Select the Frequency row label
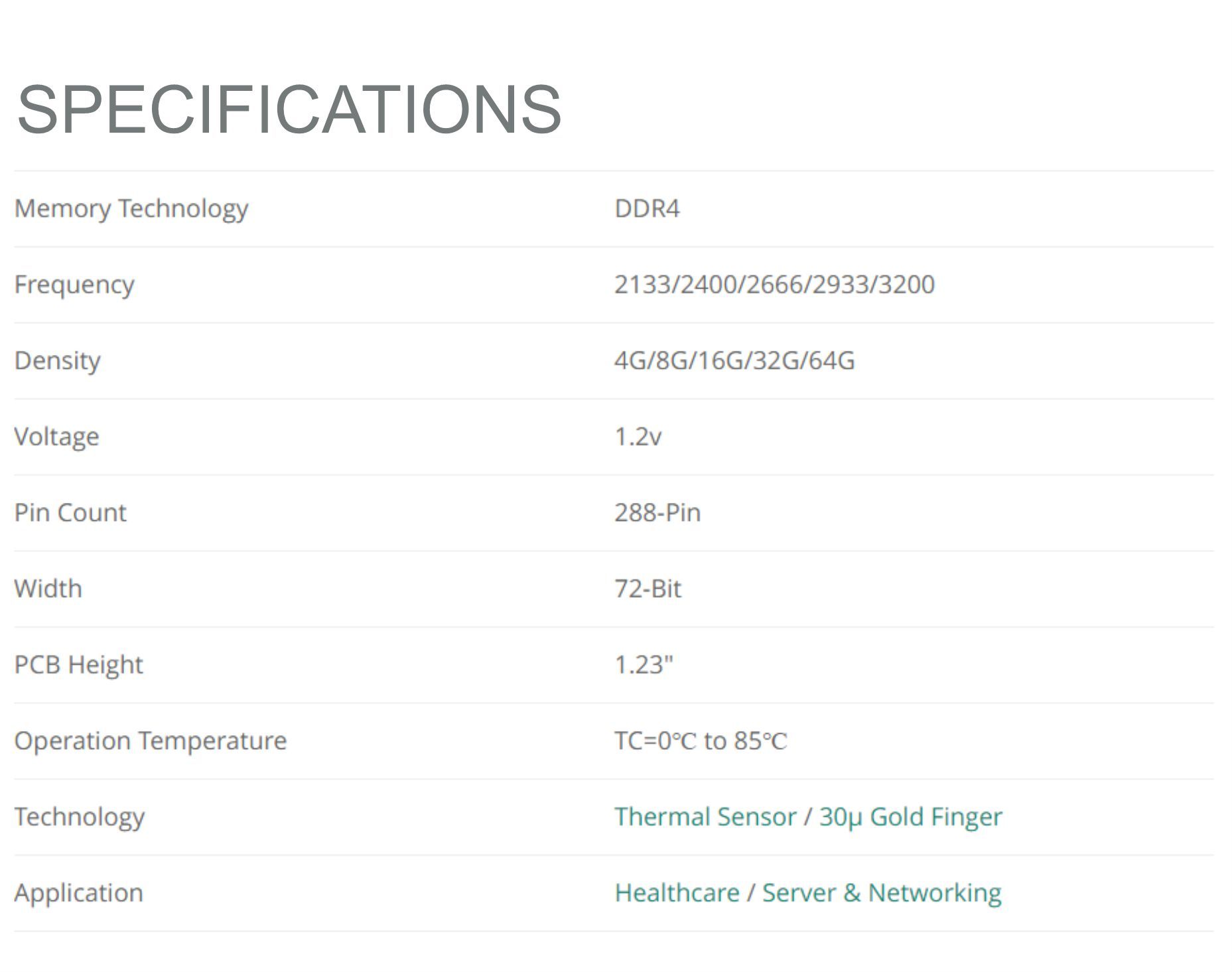This screenshot has width=1232, height=972. [74, 285]
